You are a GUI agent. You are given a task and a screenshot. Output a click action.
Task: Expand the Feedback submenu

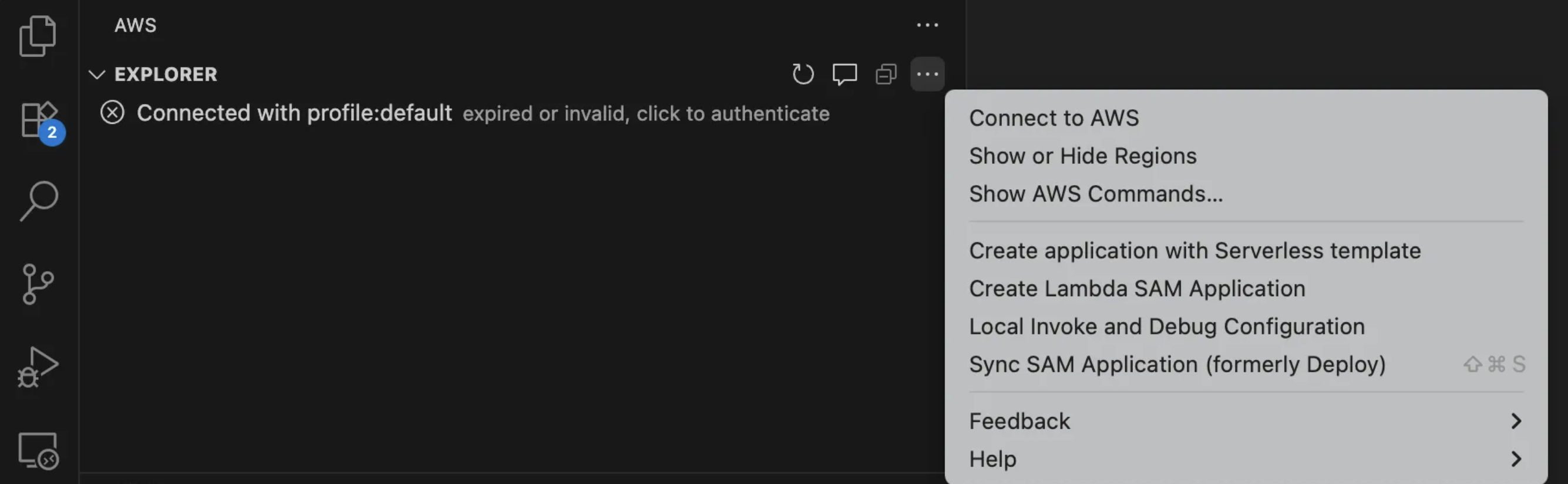tap(1019, 421)
